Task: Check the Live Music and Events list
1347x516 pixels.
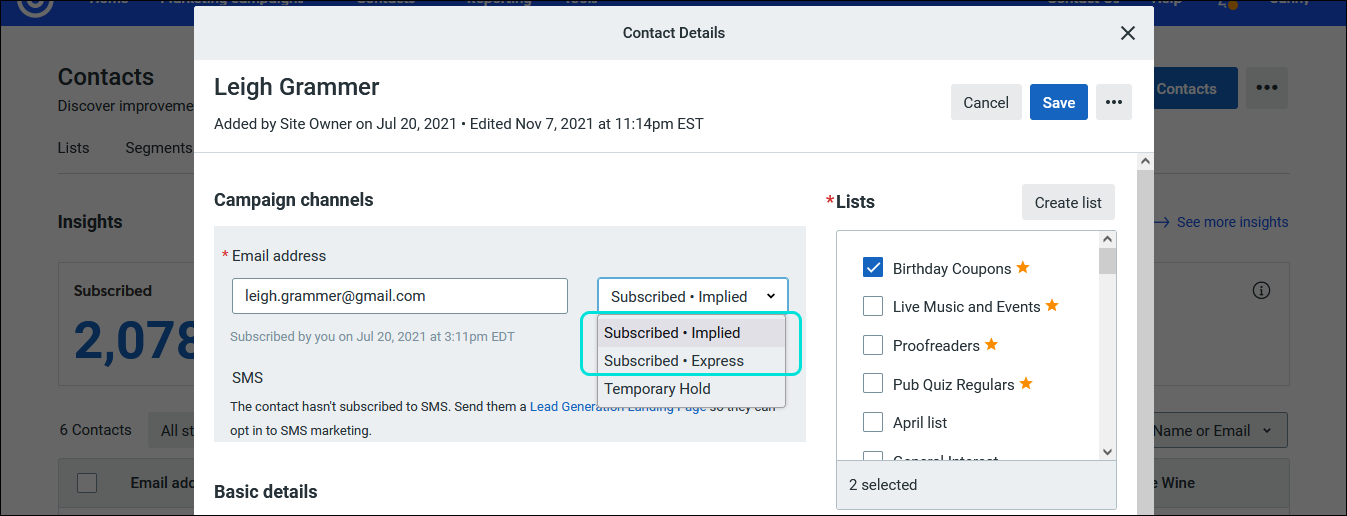Action: click(873, 306)
